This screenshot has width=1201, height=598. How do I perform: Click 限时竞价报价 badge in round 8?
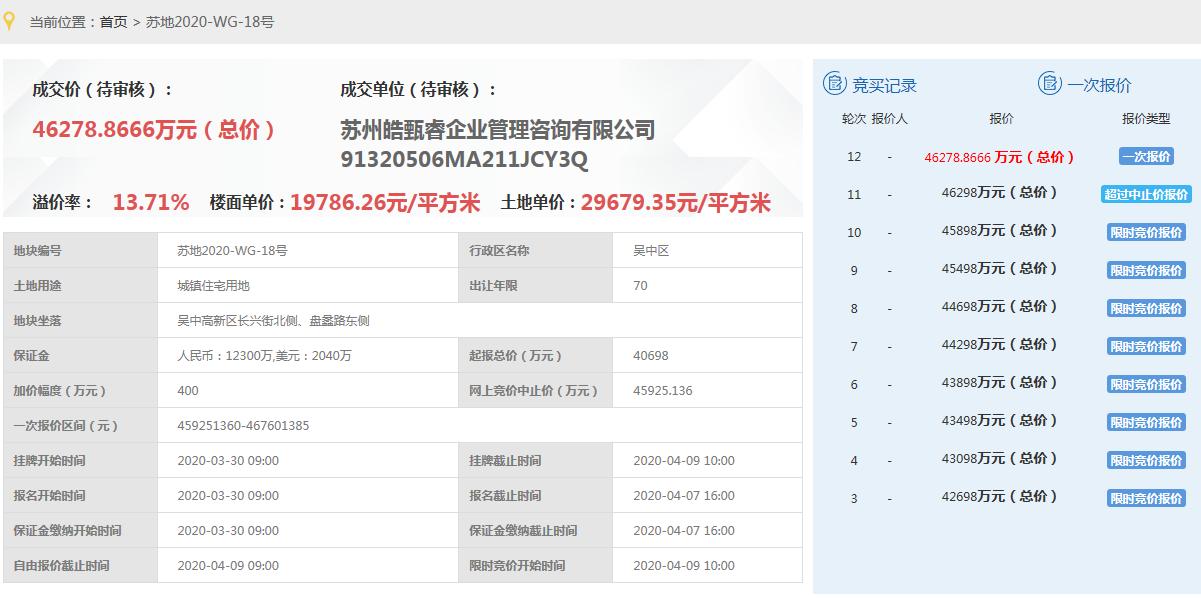coord(1146,309)
